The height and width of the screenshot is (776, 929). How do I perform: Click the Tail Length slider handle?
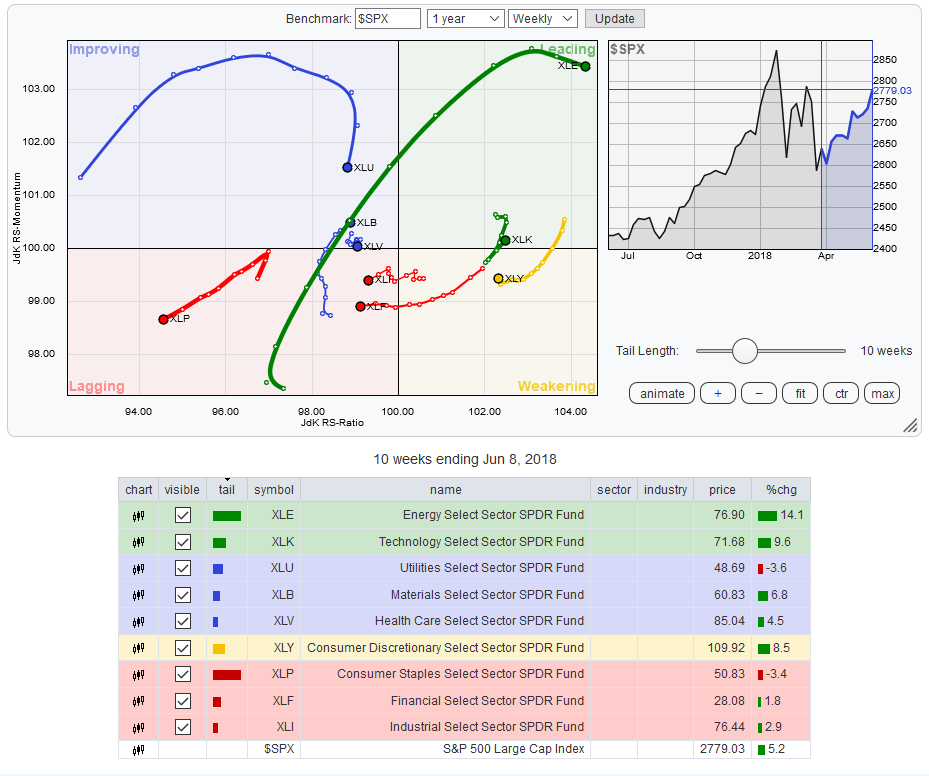[745, 351]
